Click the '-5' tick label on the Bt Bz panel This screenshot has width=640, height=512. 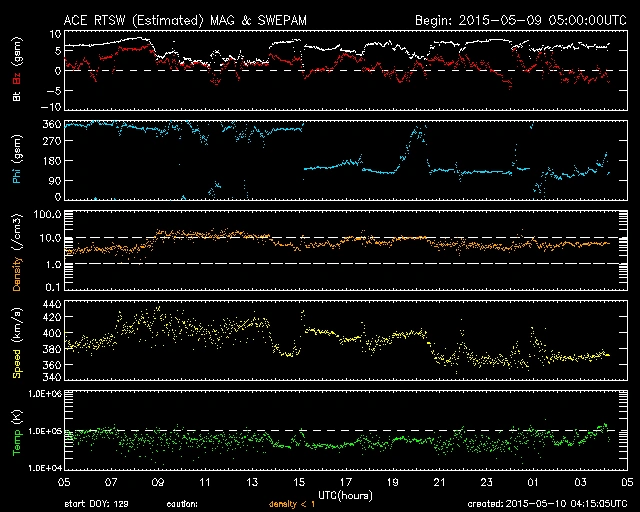click(53, 91)
